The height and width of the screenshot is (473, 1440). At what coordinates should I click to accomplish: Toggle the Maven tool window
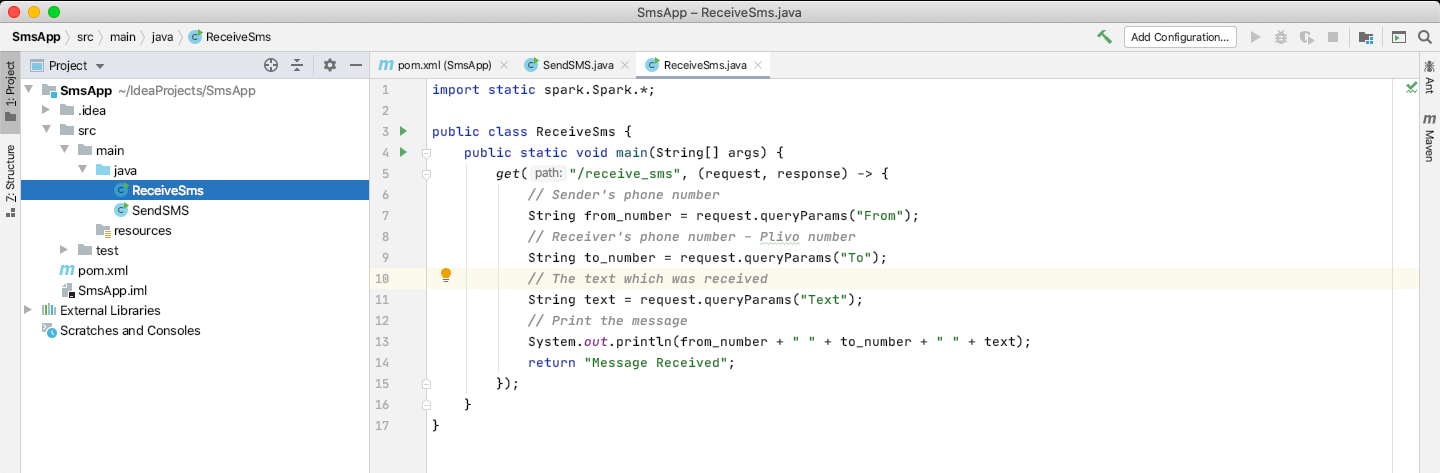pos(1429,137)
